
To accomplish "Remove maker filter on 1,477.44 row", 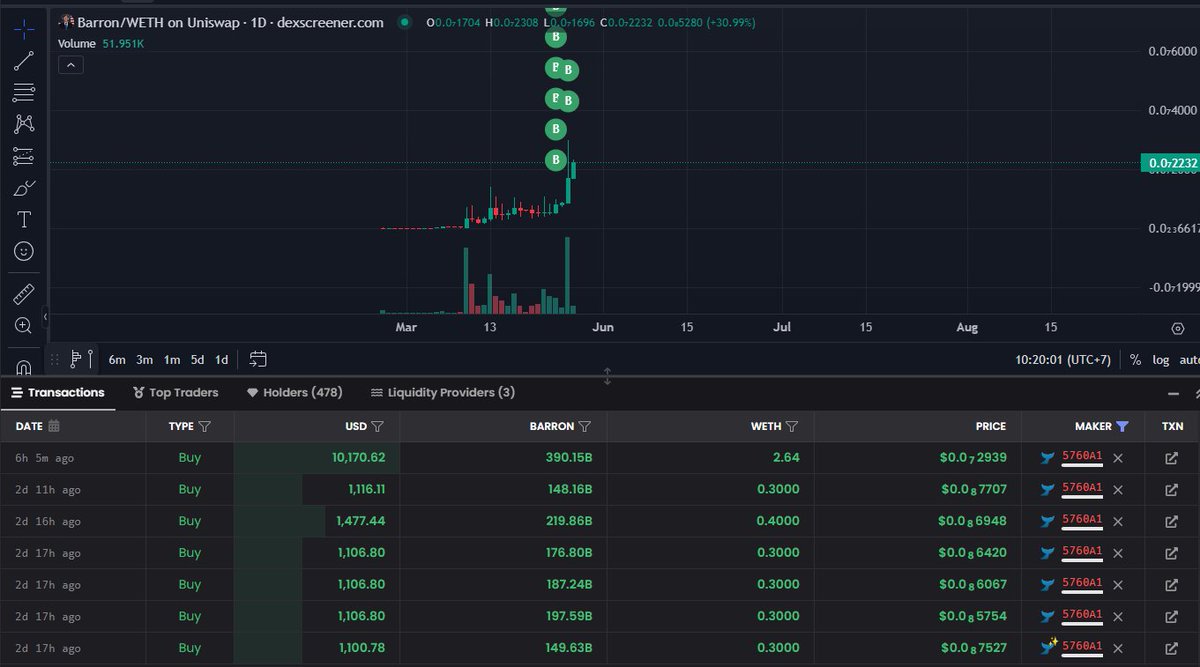I will click(x=1118, y=521).
